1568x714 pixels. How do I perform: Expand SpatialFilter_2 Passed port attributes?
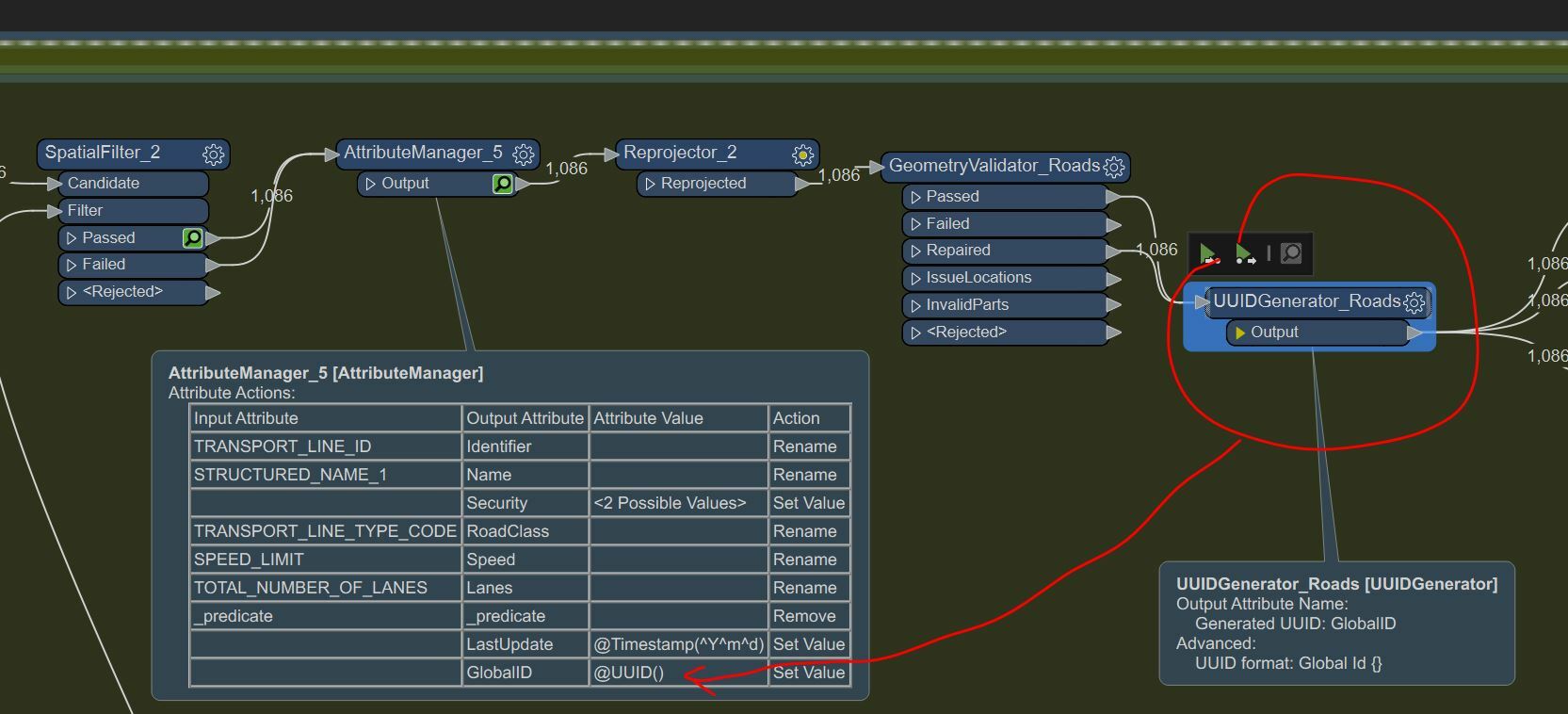[x=72, y=238]
